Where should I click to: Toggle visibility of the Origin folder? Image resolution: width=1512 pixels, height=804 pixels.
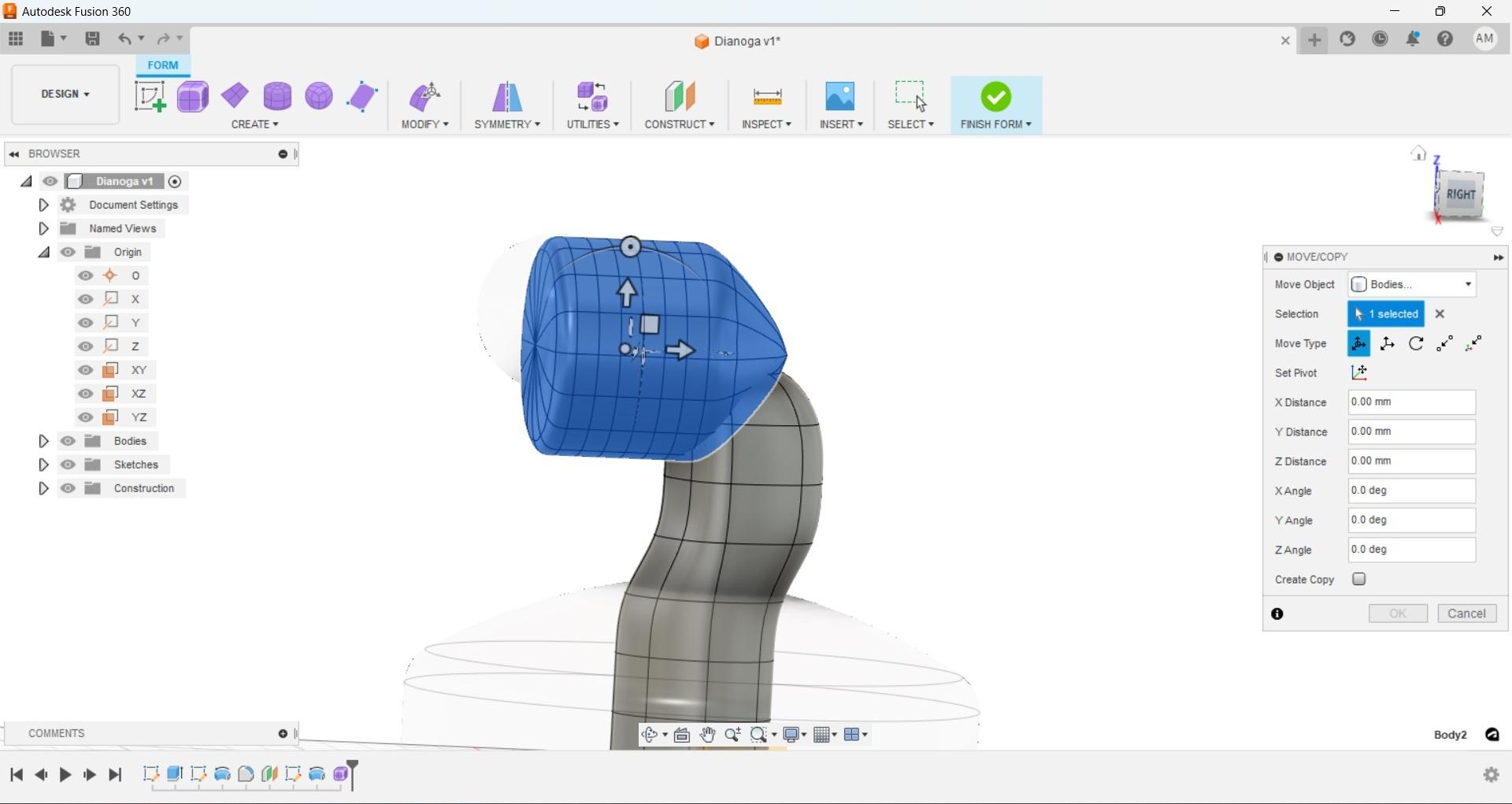[x=69, y=252]
